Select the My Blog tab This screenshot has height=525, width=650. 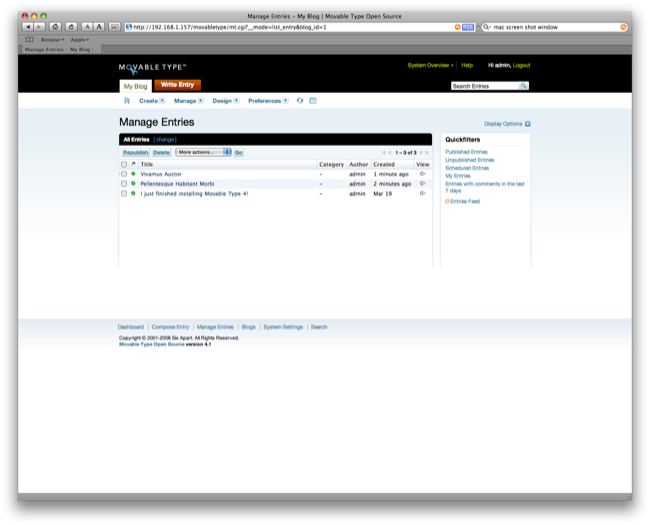tap(136, 86)
